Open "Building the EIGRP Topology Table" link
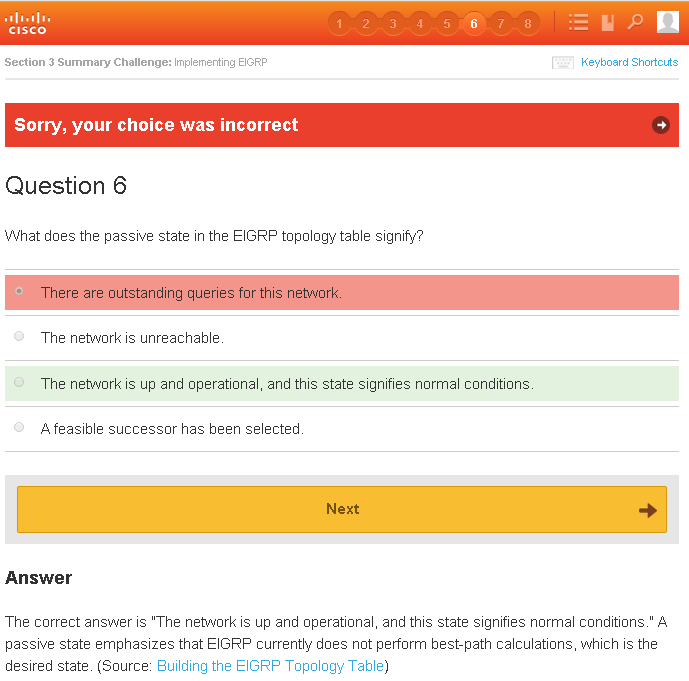 (270, 666)
